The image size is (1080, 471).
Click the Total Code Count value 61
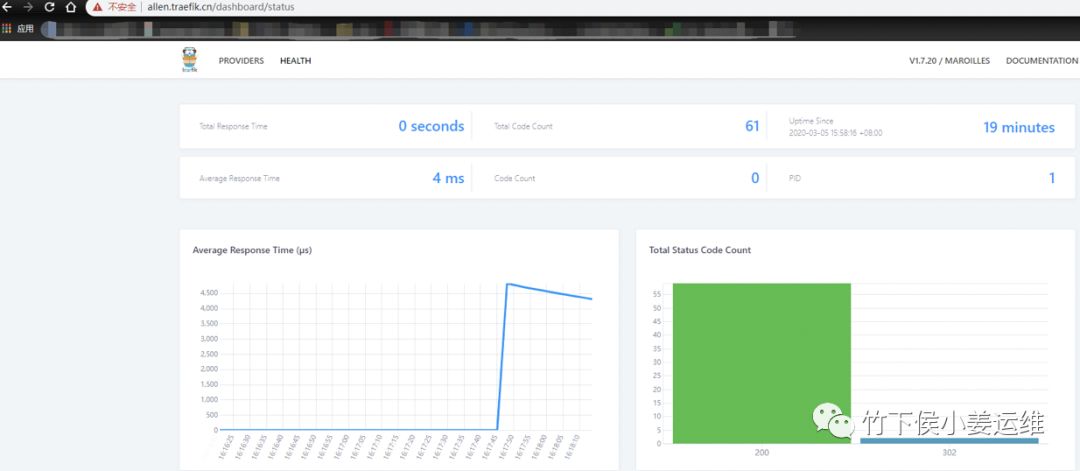752,126
